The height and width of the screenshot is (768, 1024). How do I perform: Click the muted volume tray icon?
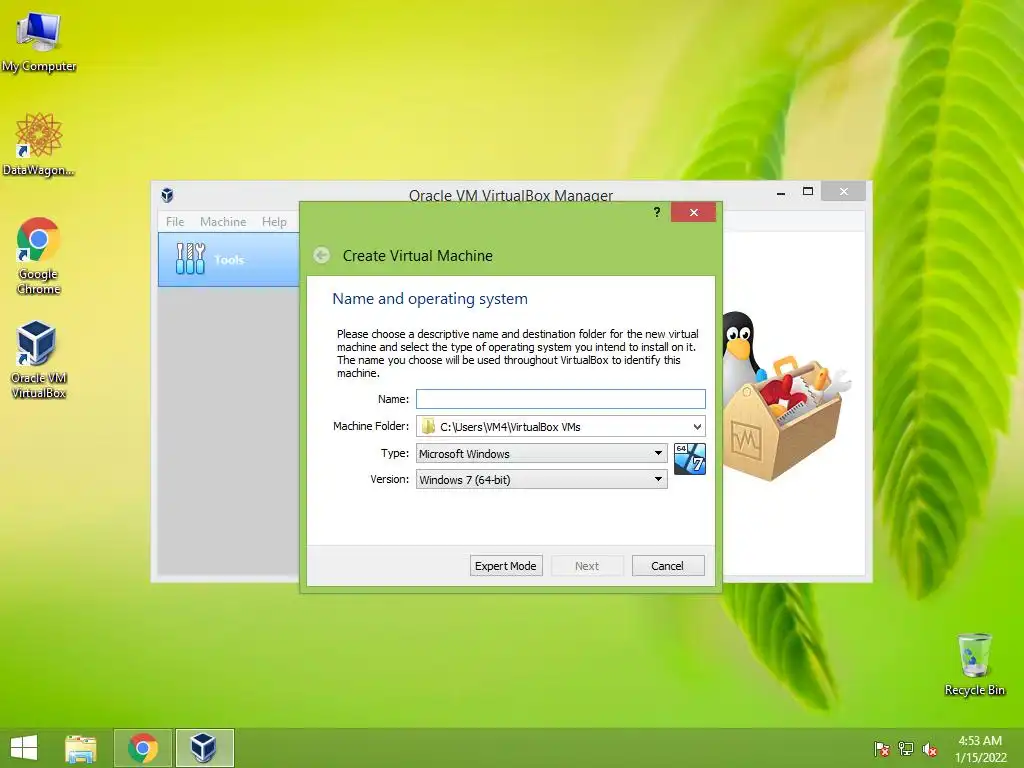pos(930,749)
